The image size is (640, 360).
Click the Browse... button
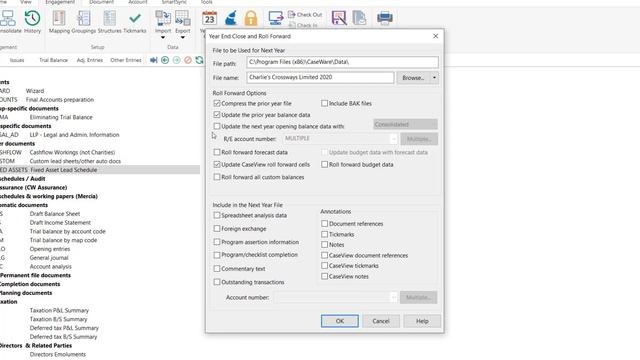(x=413, y=78)
